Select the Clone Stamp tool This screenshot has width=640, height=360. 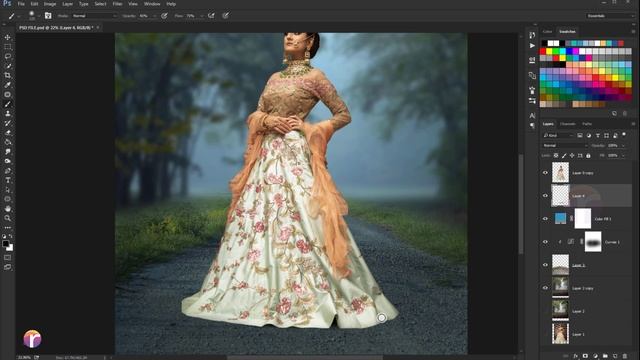(x=7, y=113)
